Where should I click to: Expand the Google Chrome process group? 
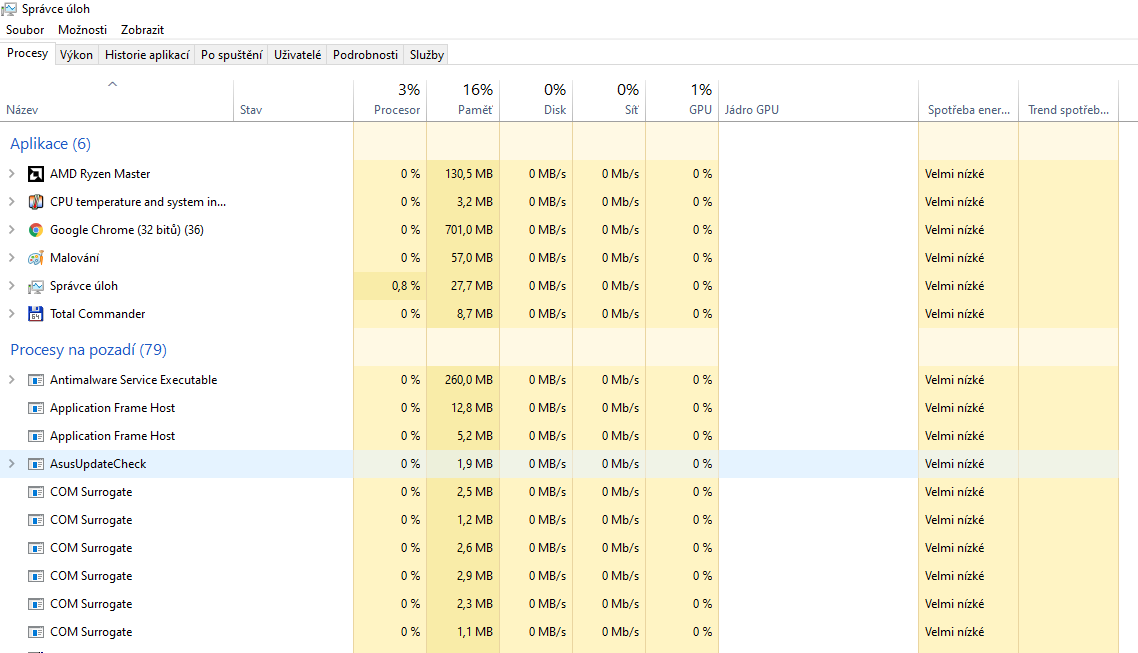coord(11,230)
